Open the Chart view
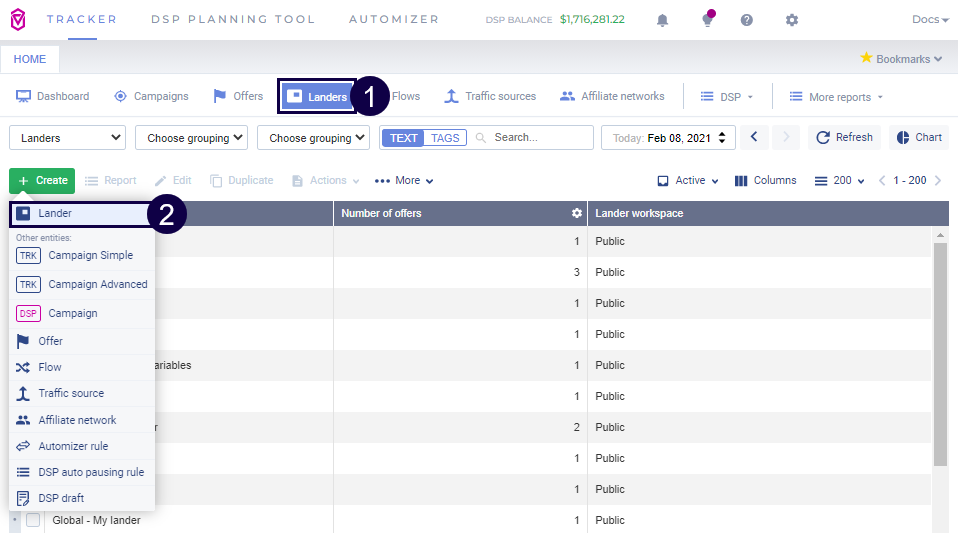958x533 pixels. tap(918, 137)
